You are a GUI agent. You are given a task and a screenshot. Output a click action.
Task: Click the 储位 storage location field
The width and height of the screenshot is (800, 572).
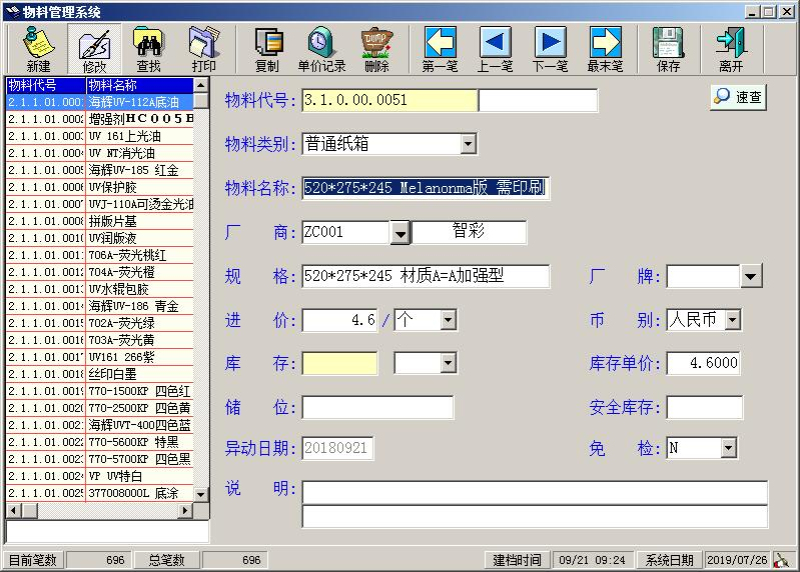[377, 408]
